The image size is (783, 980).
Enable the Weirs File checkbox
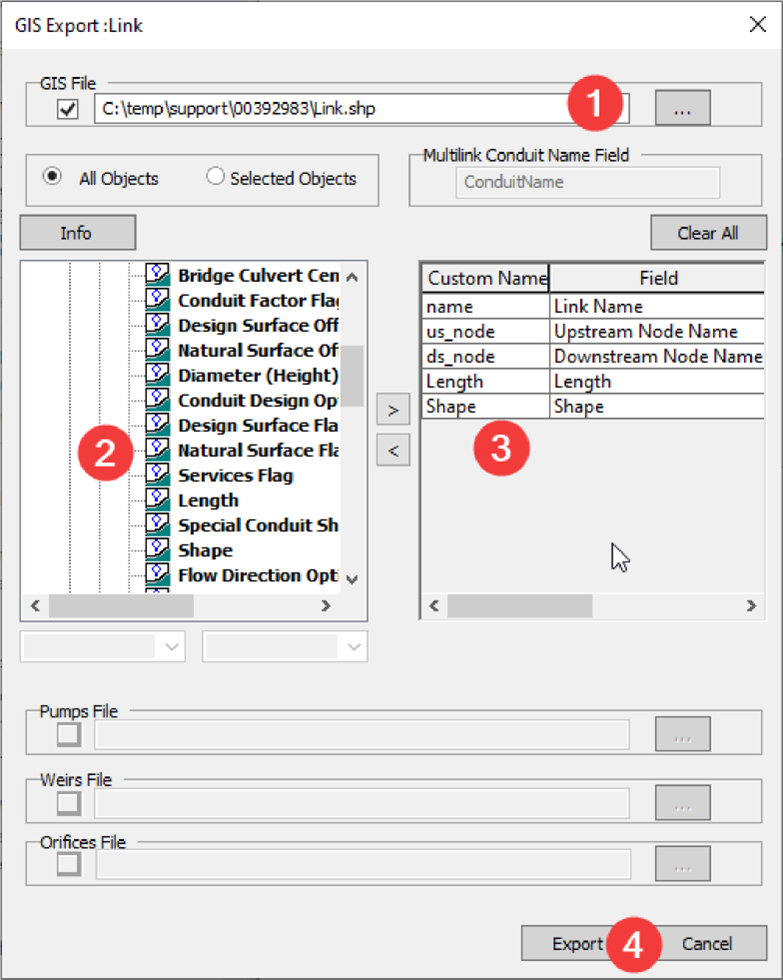click(x=69, y=803)
